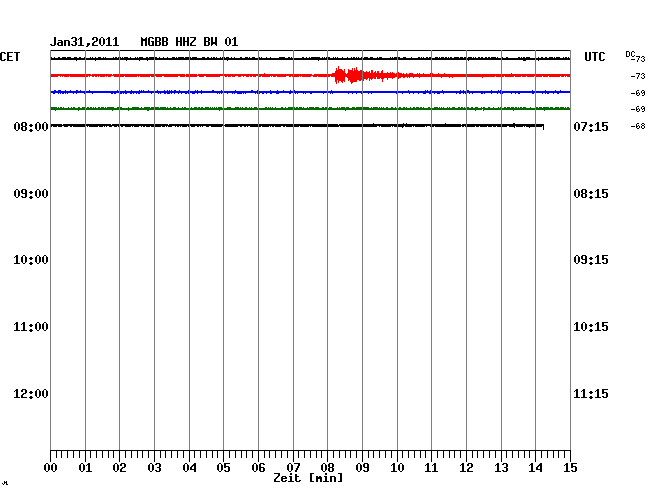Image resolution: width=650 pixels, height=494 pixels.
Task: Click the CET timezone label
Action: click(x=10, y=57)
